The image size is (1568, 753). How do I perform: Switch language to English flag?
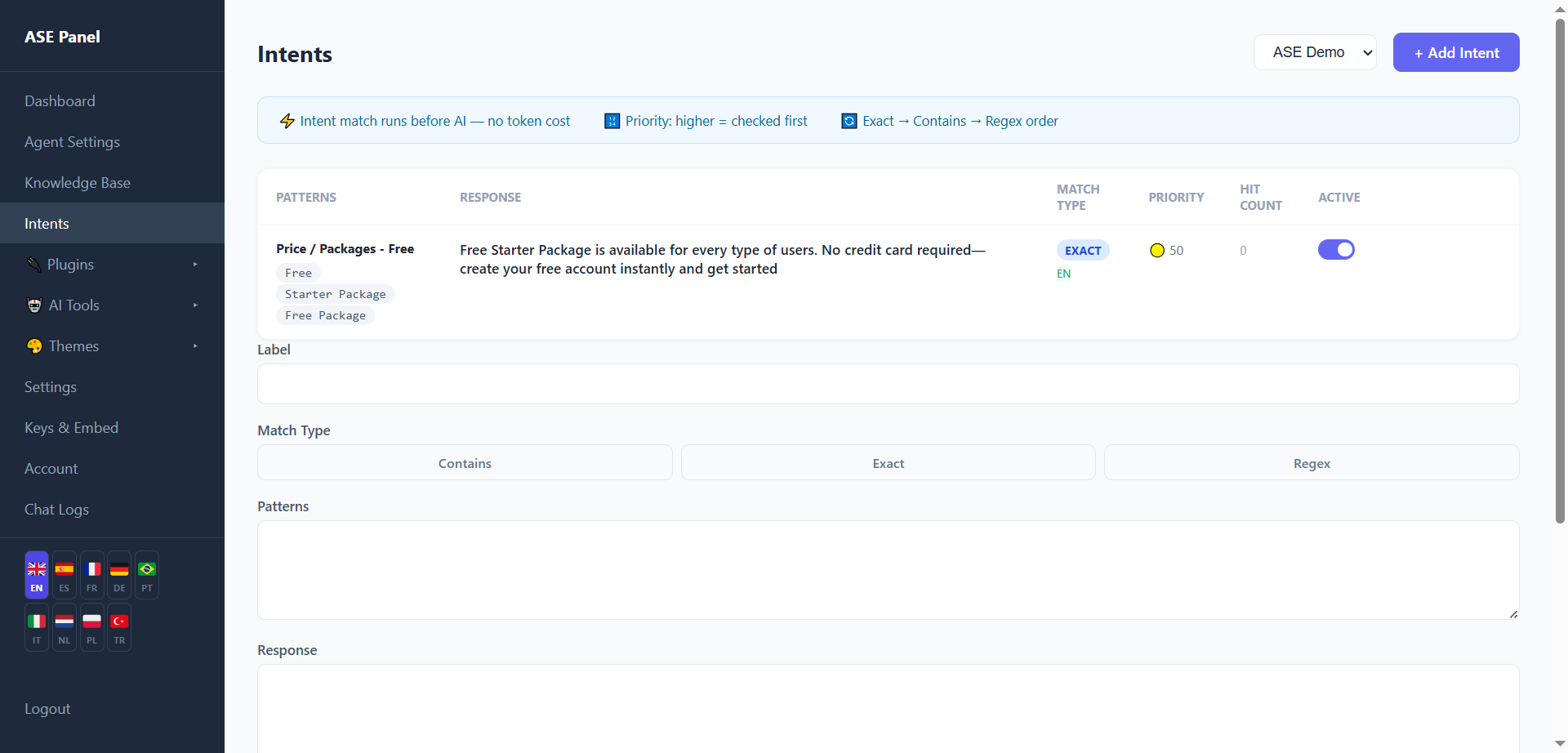(37, 575)
